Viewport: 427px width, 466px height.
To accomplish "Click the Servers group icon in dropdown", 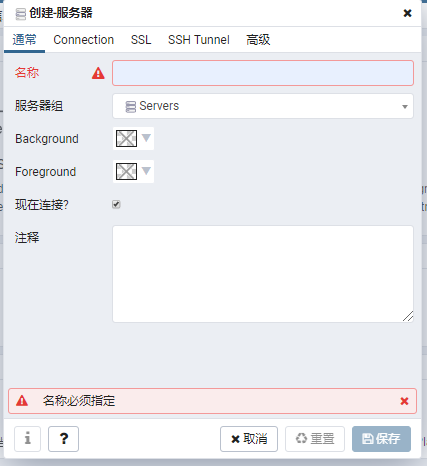I will tap(130, 107).
